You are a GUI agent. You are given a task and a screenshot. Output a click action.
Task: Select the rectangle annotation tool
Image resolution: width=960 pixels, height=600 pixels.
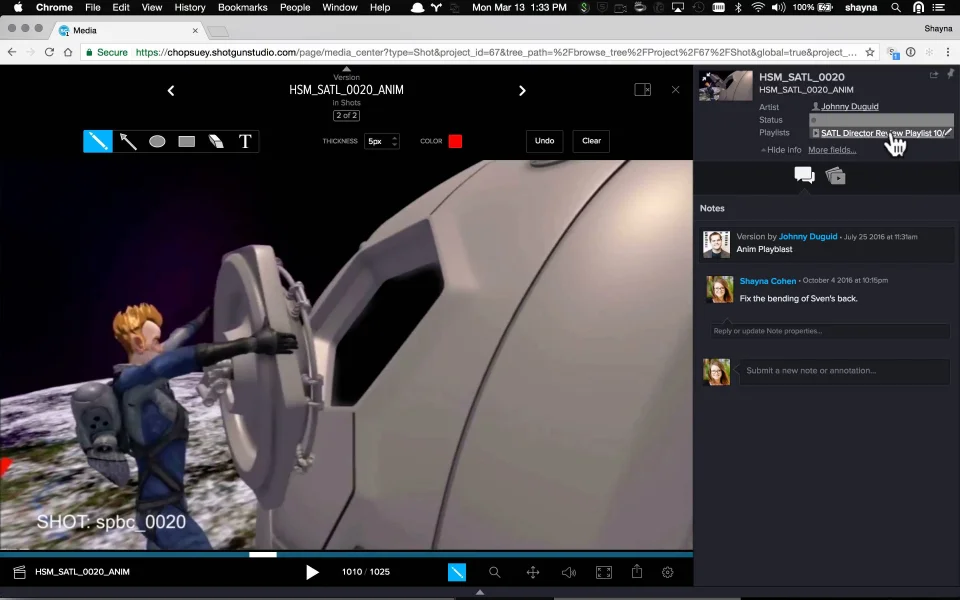pyautogui.click(x=187, y=141)
